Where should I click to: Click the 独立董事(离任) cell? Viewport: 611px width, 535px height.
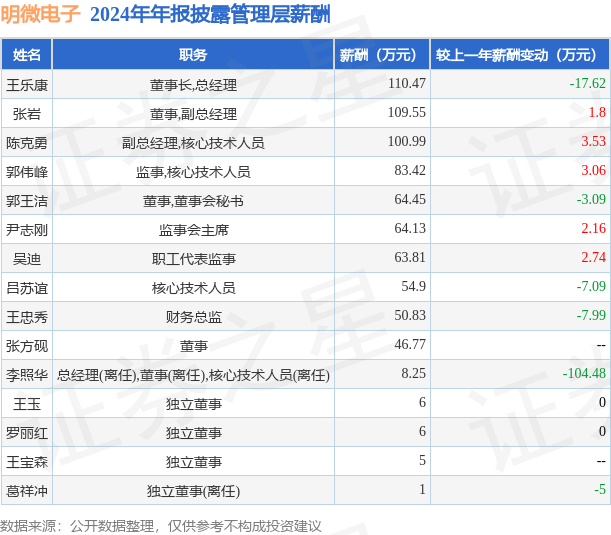(x=193, y=491)
